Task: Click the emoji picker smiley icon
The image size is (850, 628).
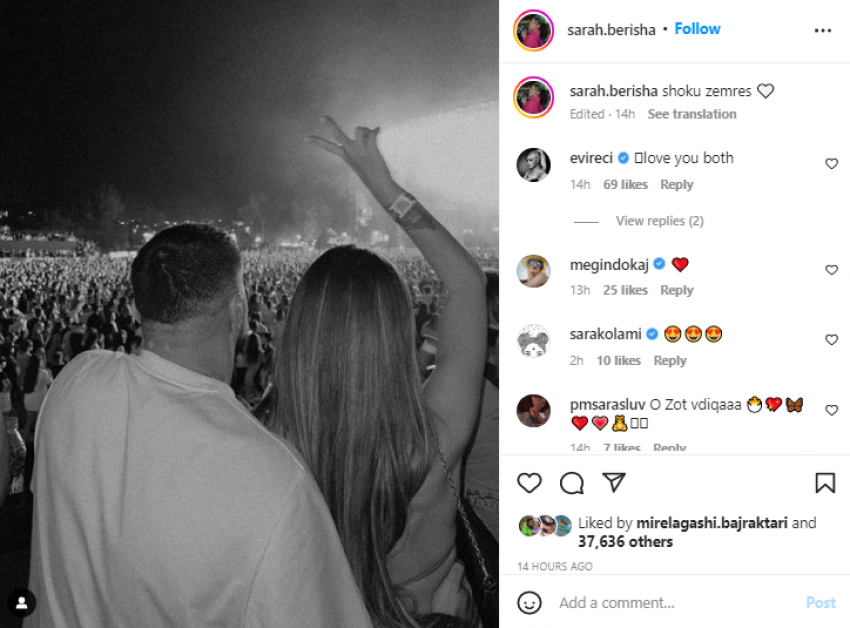Action: [x=530, y=602]
